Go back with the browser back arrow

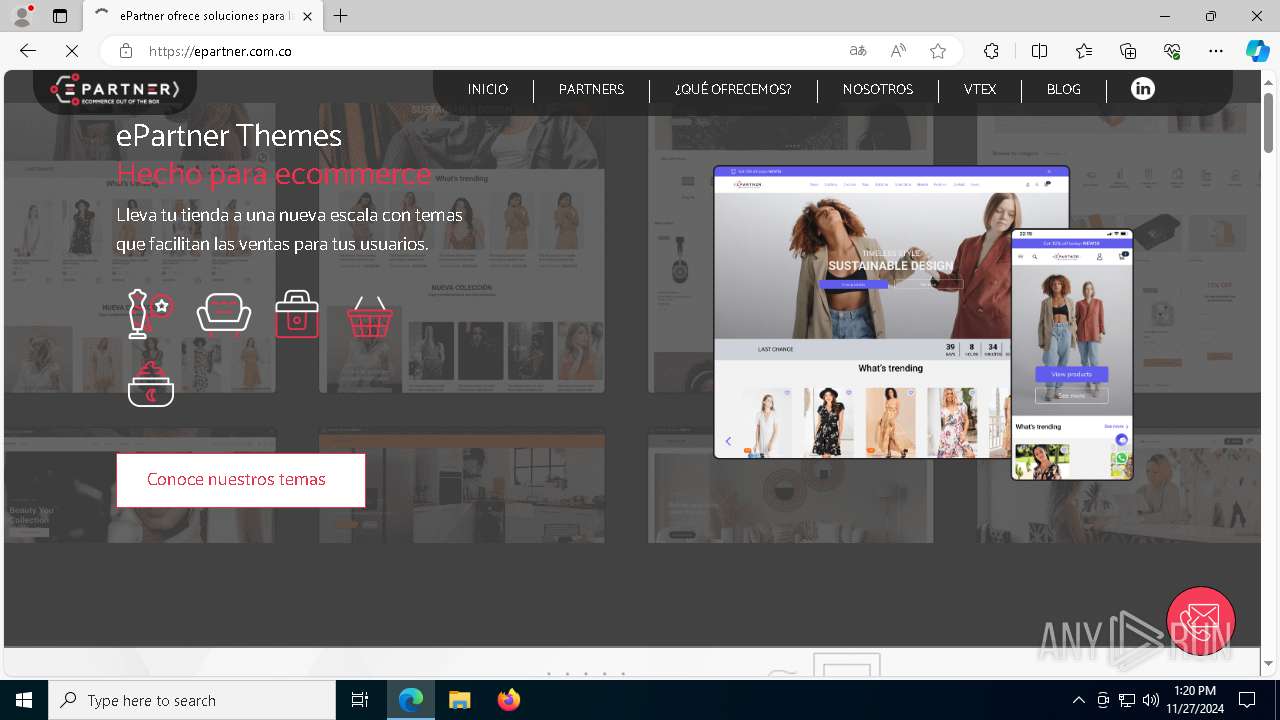tap(28, 51)
